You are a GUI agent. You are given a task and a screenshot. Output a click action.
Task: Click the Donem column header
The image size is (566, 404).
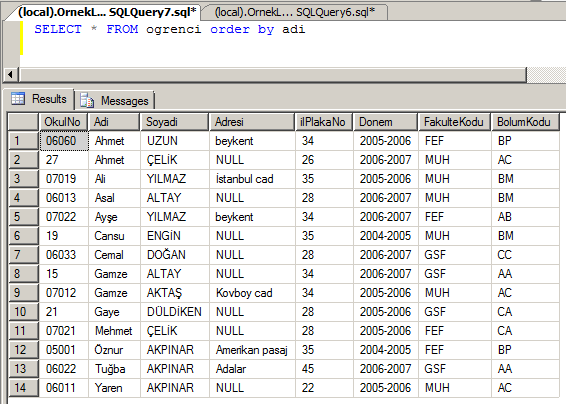click(386, 122)
